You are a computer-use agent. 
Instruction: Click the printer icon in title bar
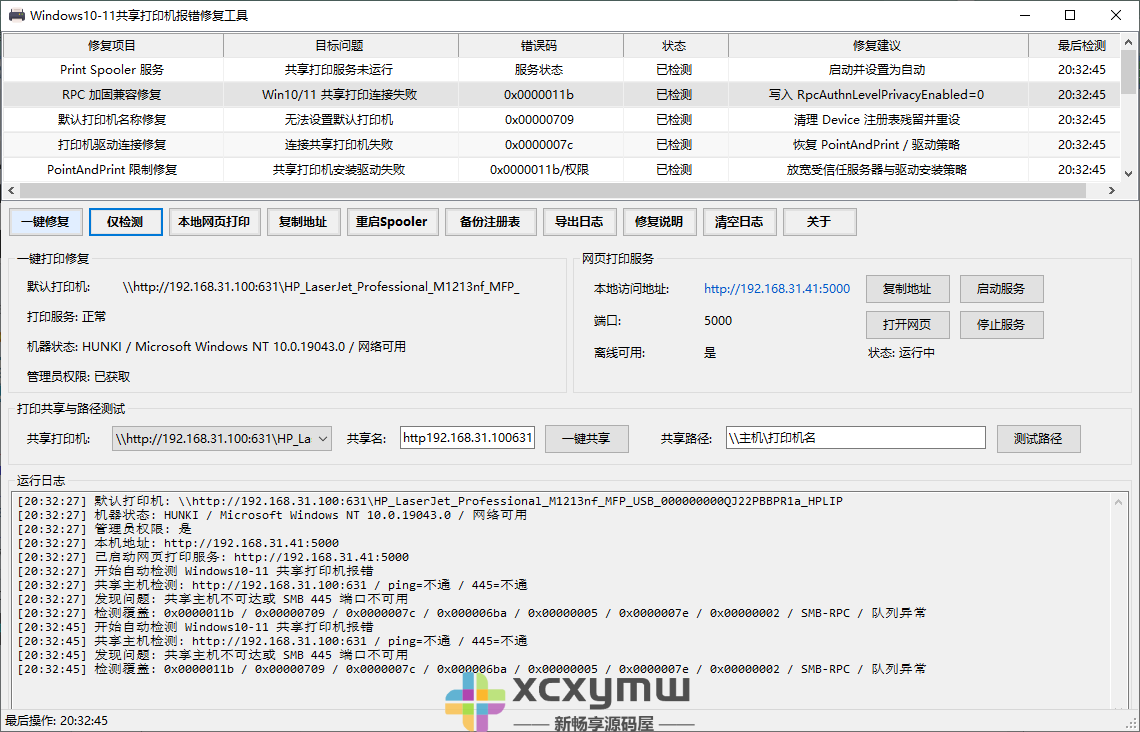pos(16,15)
